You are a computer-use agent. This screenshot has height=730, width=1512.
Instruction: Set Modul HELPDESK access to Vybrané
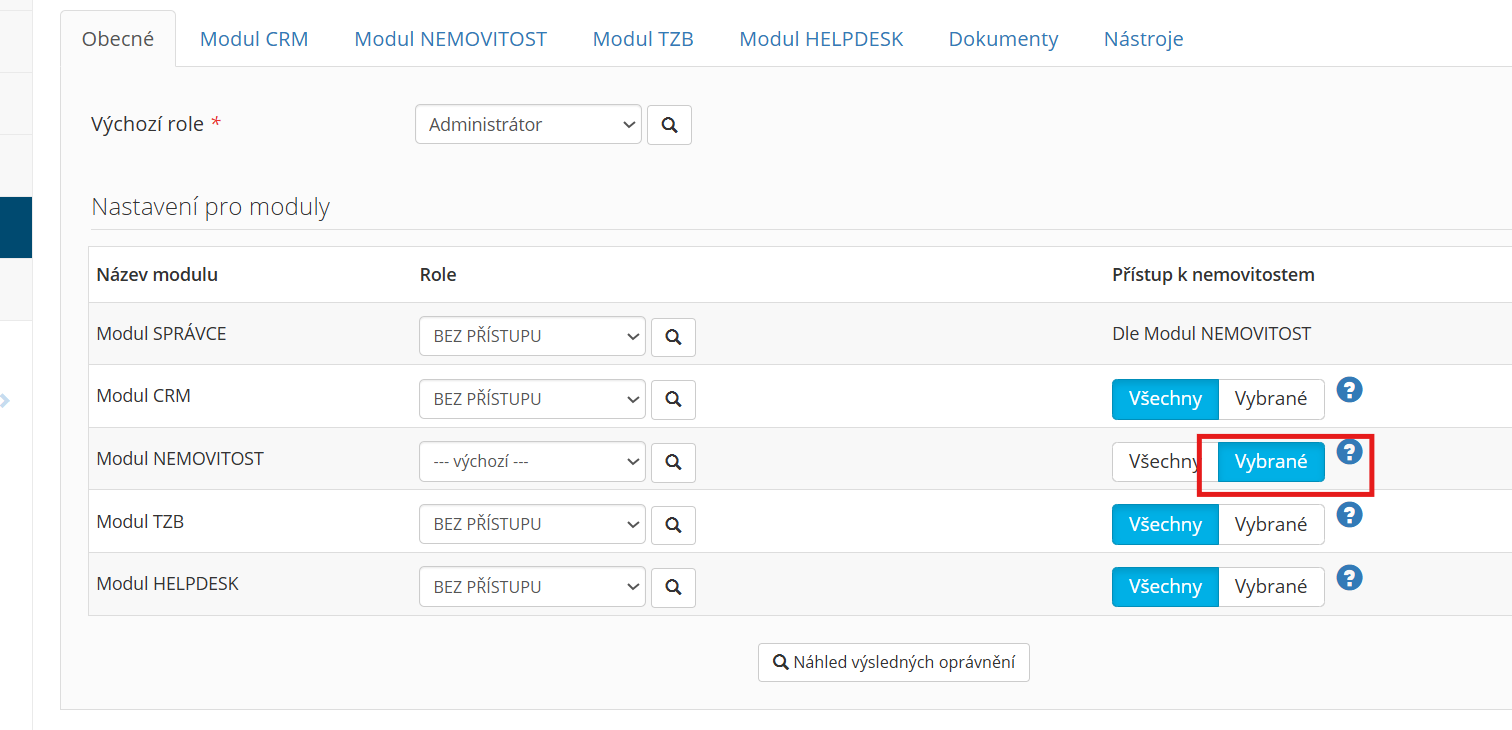click(x=1270, y=587)
